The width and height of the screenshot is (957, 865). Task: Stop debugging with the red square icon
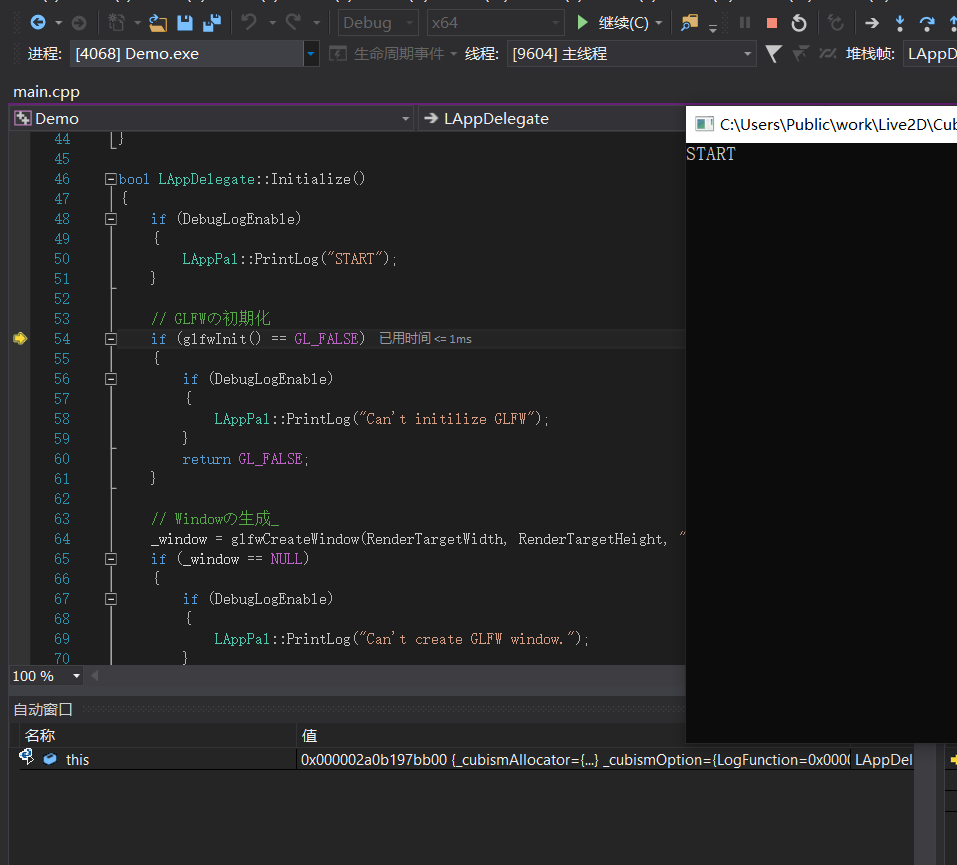(x=771, y=22)
